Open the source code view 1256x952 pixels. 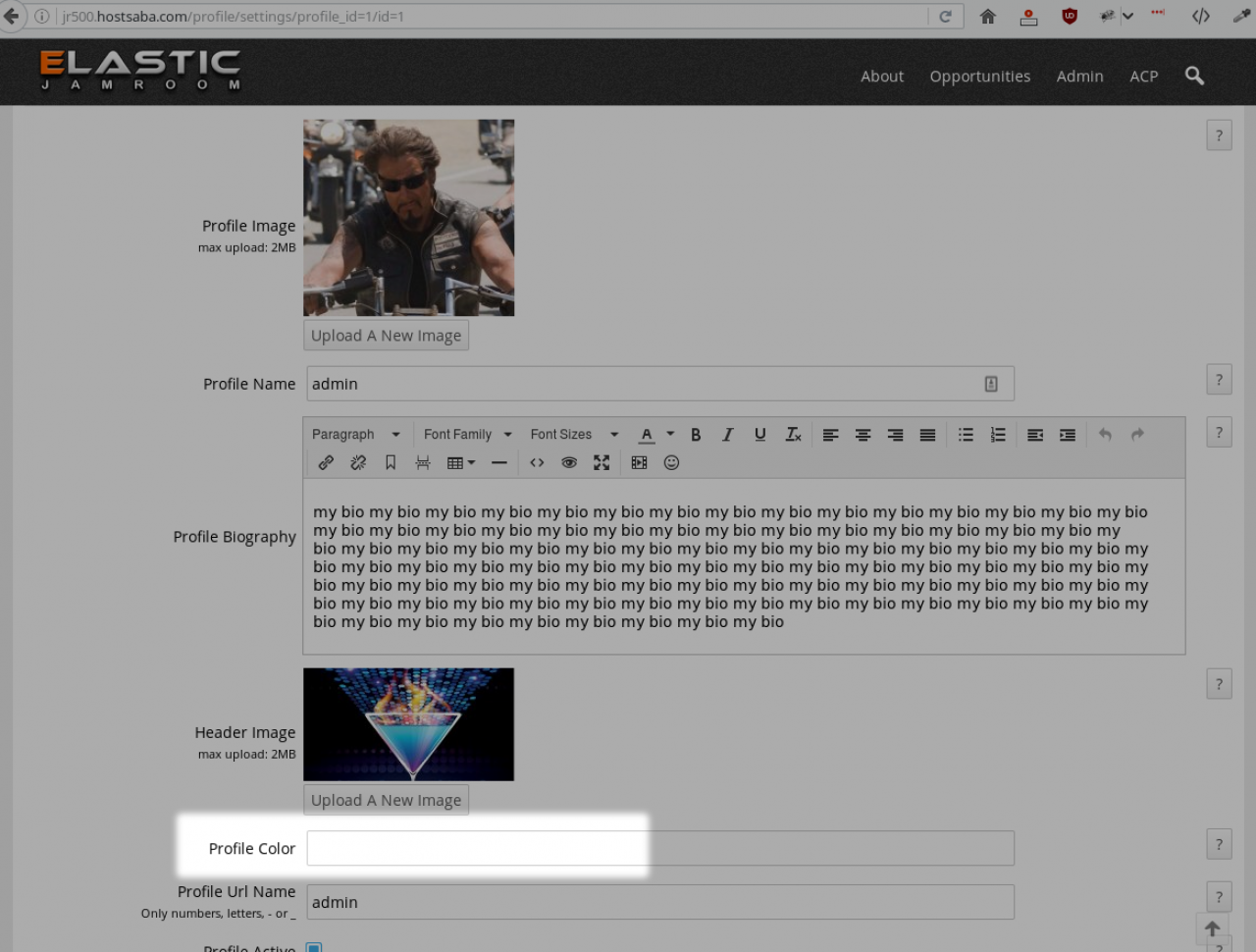click(x=537, y=463)
